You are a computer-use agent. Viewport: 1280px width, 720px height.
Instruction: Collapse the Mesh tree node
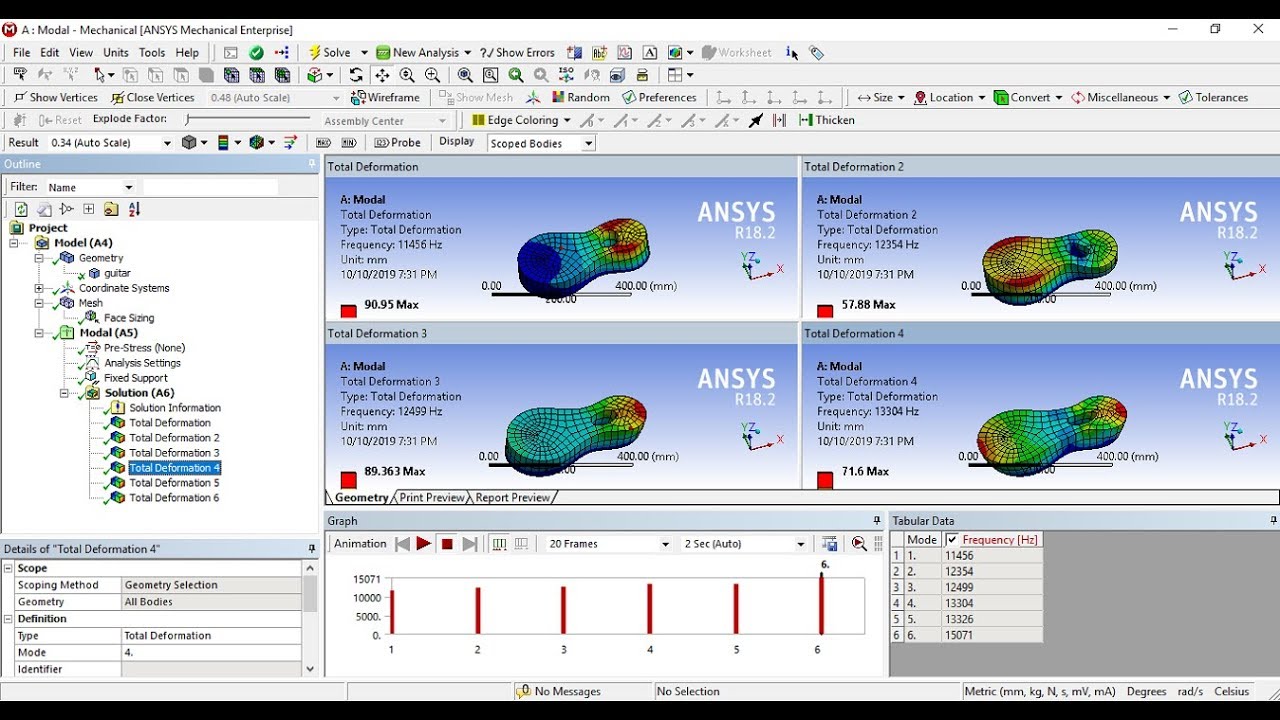coord(40,303)
